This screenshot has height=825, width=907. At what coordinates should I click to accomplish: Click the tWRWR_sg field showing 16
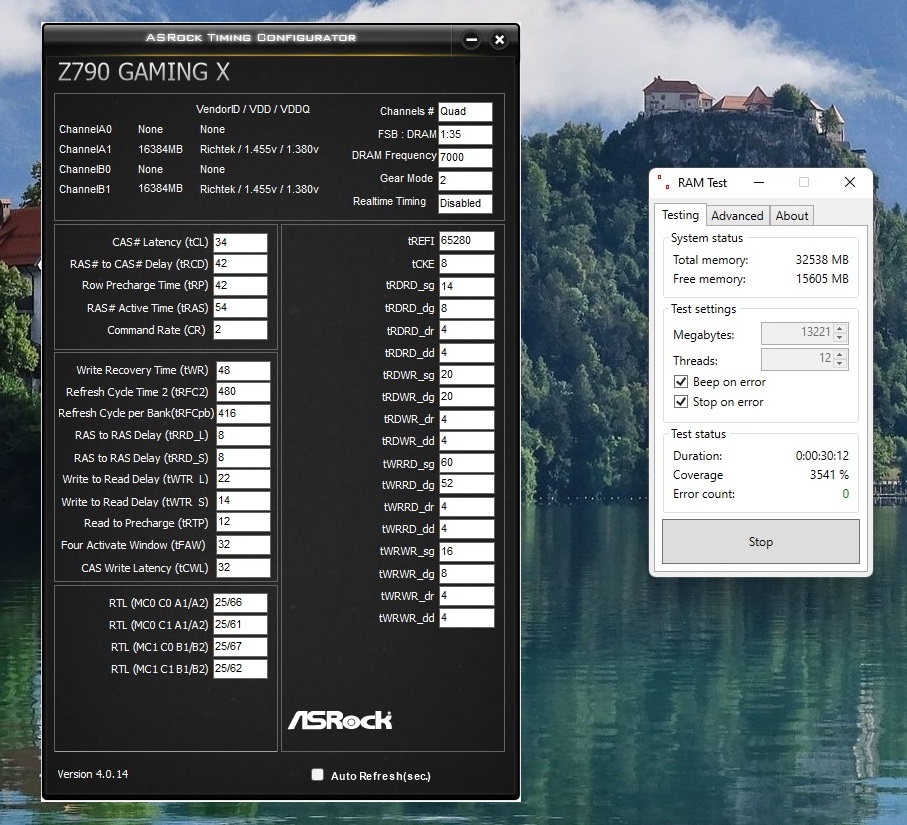466,551
